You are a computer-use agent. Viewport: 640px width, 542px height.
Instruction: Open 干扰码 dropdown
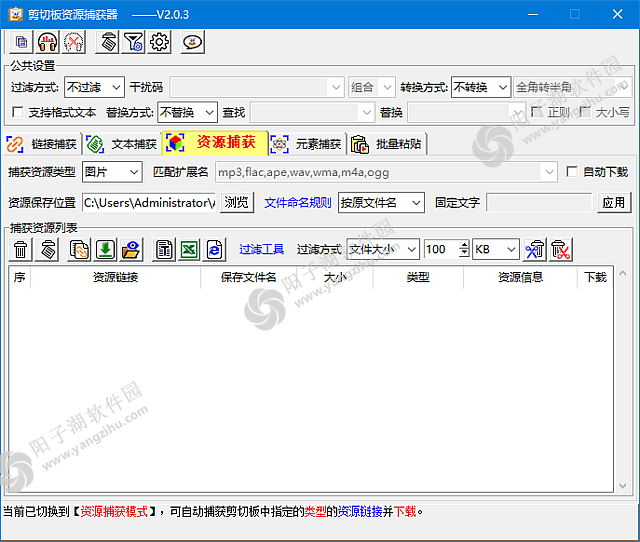click(x=256, y=87)
